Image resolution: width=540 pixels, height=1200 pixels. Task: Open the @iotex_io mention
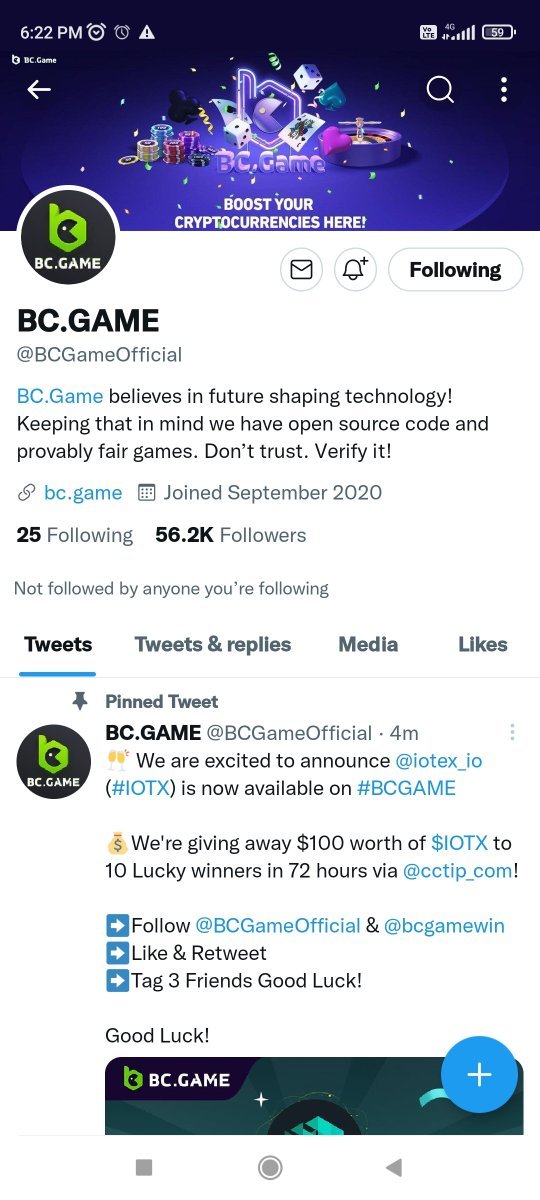pyautogui.click(x=439, y=761)
